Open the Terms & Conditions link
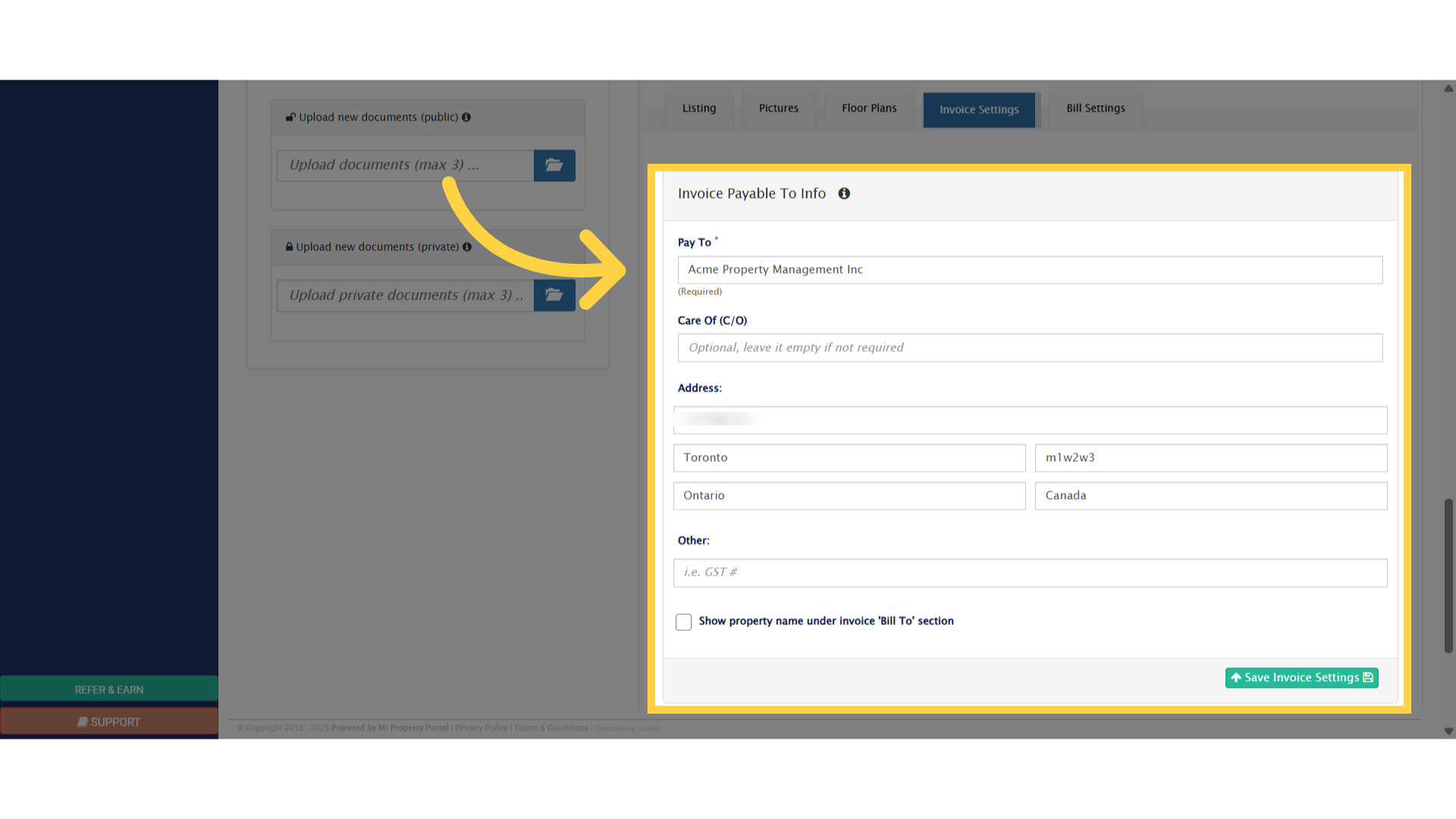The height and width of the screenshot is (819, 1456). coord(551,727)
